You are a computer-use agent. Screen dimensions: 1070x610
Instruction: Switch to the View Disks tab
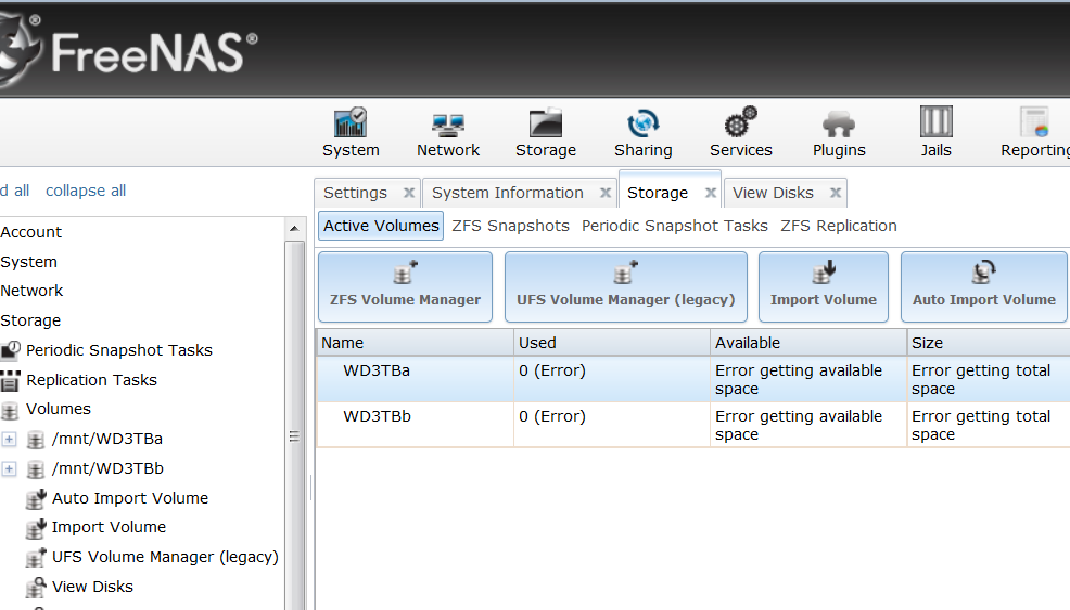tap(773, 193)
